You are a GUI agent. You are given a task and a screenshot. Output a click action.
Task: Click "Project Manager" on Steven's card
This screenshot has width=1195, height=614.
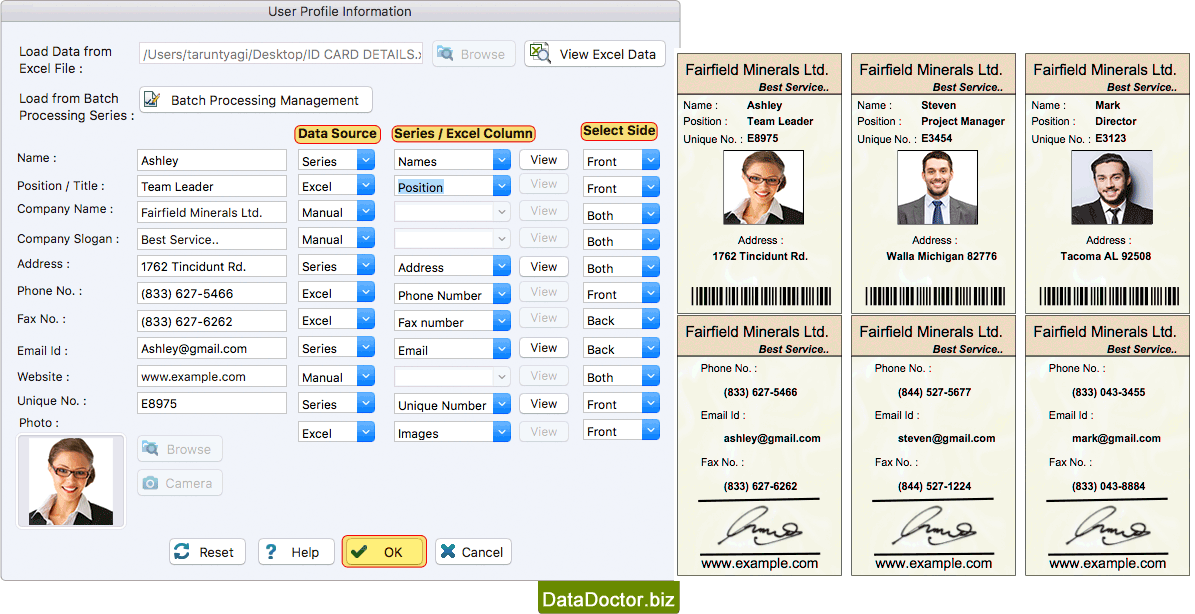(963, 121)
